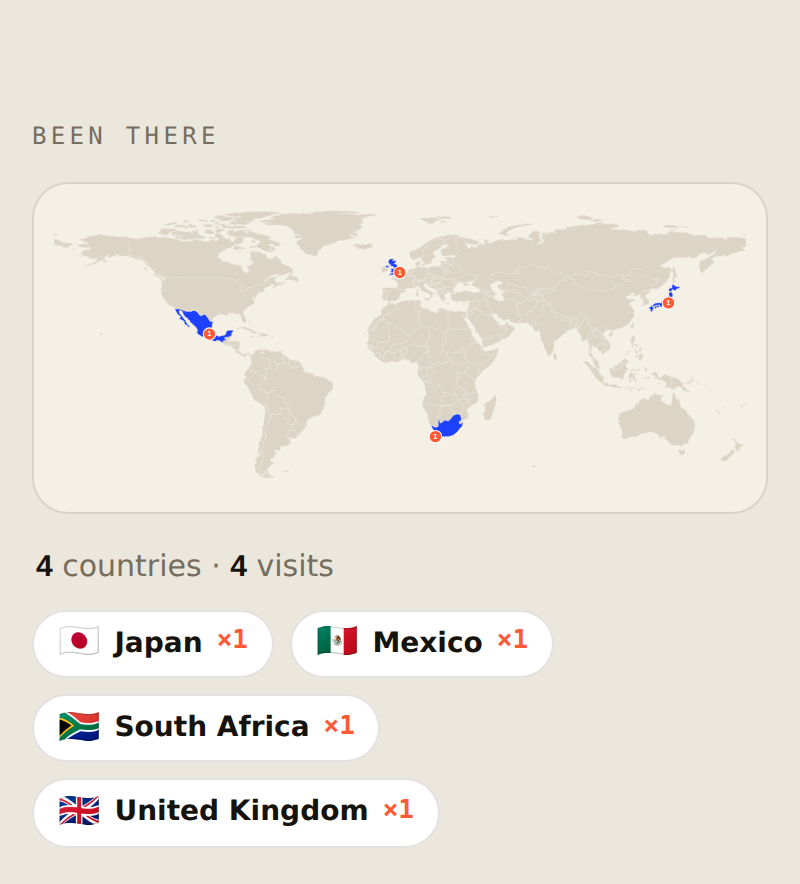Click the highlighted Mexico region on map
800x884 pixels.
tap(195, 321)
